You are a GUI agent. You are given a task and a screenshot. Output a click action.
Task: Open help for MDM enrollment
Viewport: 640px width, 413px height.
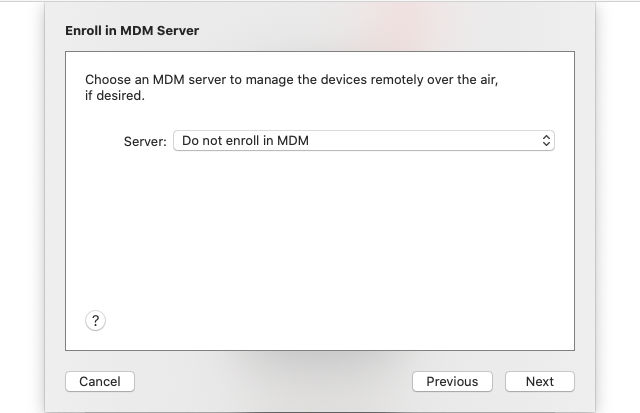(x=96, y=321)
